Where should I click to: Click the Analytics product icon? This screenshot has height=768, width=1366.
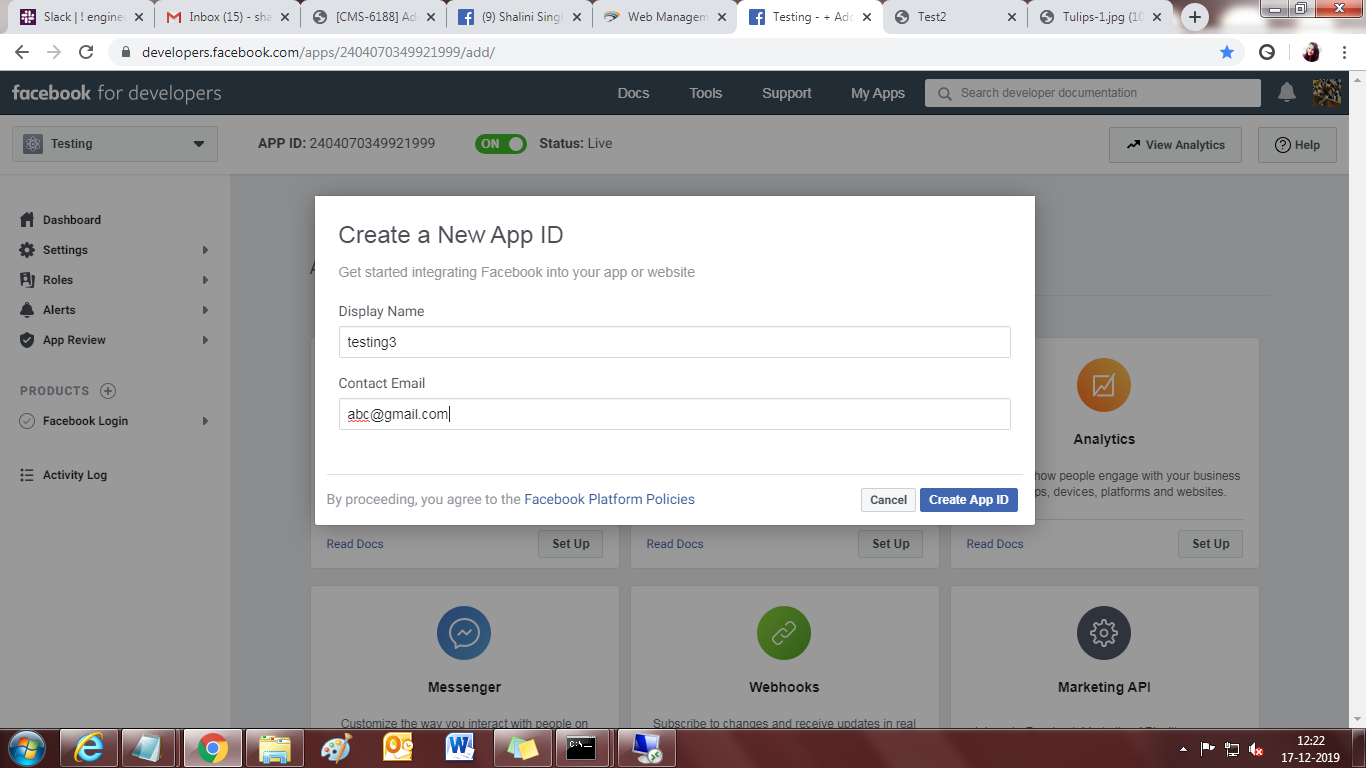(x=1104, y=385)
